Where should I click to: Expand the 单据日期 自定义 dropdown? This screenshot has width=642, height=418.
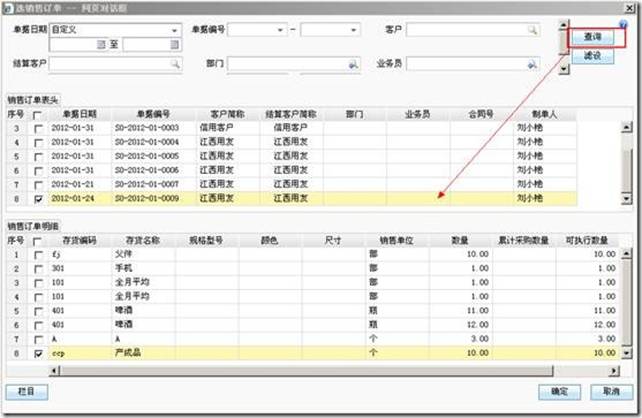pos(175,31)
